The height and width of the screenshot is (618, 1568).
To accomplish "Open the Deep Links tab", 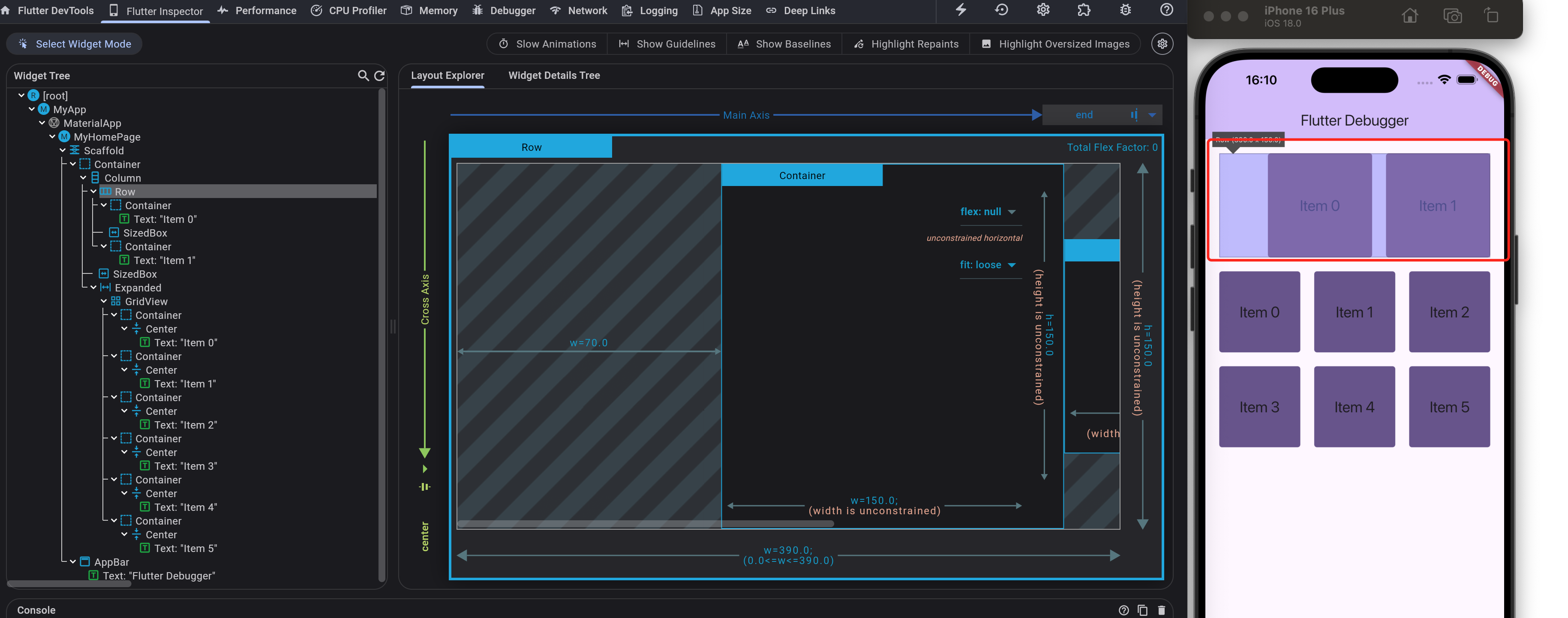I will click(x=800, y=11).
